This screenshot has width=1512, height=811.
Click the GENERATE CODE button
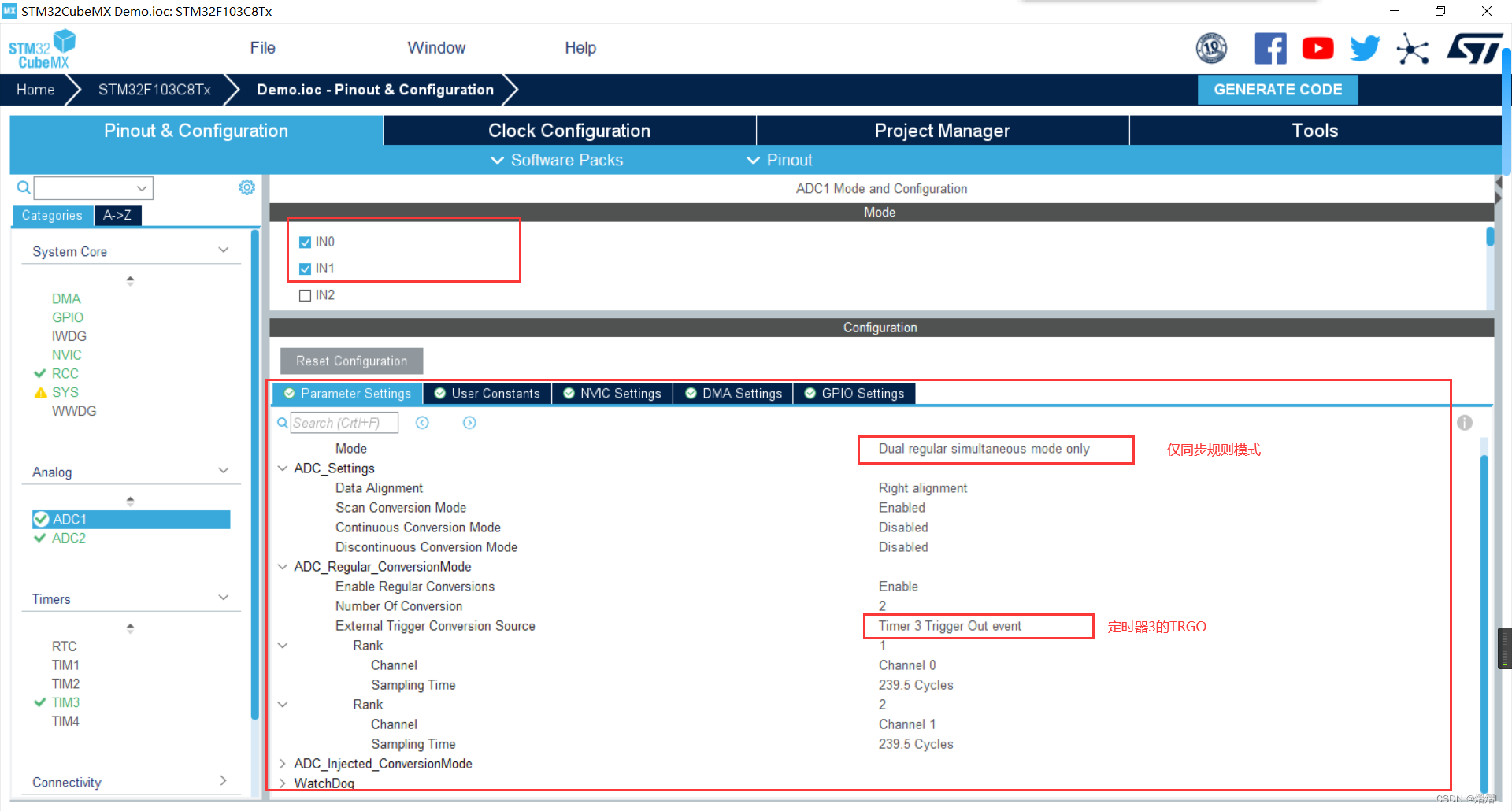pos(1277,90)
